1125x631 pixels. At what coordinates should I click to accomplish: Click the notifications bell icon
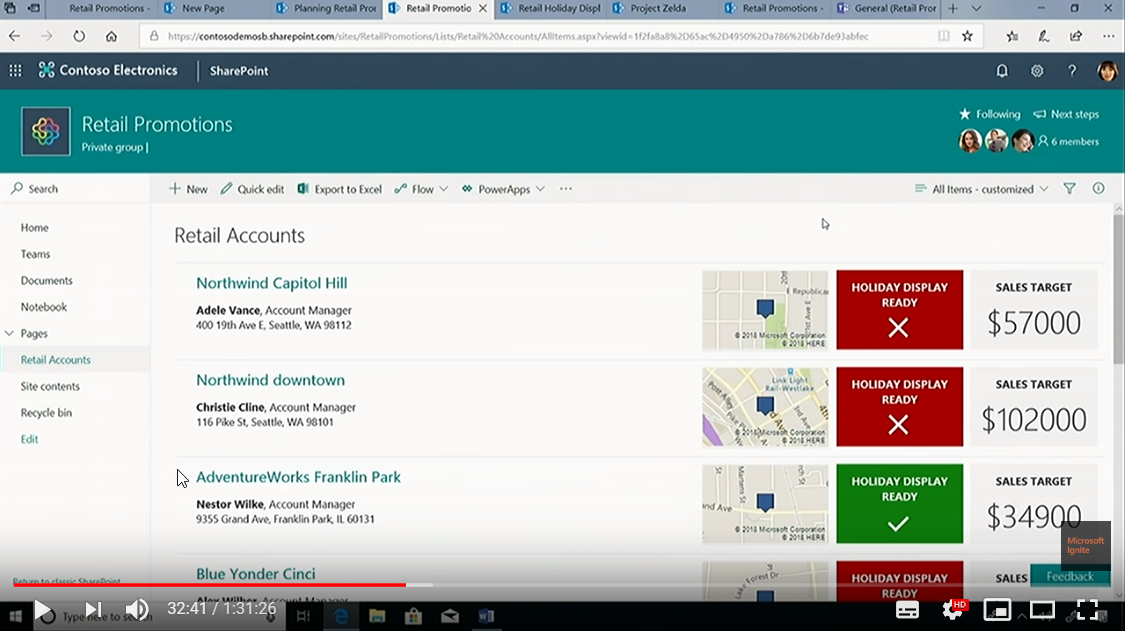point(1002,71)
